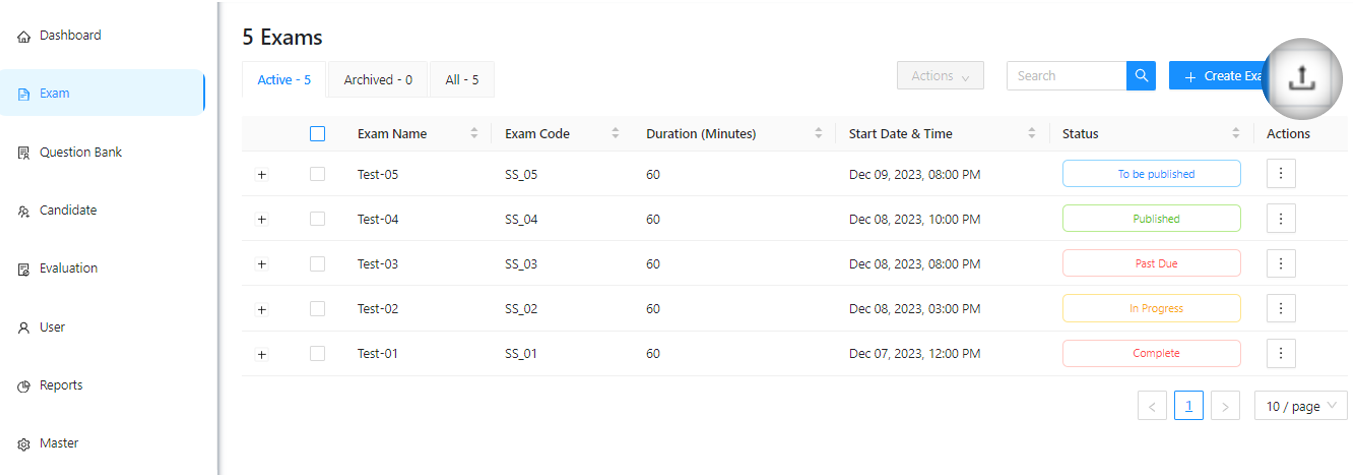Click Dec 09, 2023, 08:00 PM date

click(914, 175)
